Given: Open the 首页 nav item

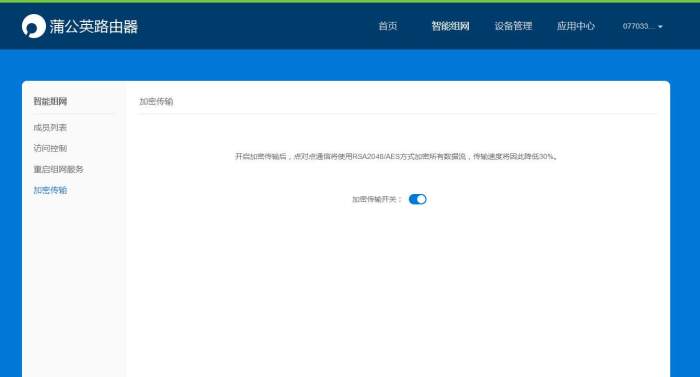Looking at the screenshot, I should coord(388,26).
